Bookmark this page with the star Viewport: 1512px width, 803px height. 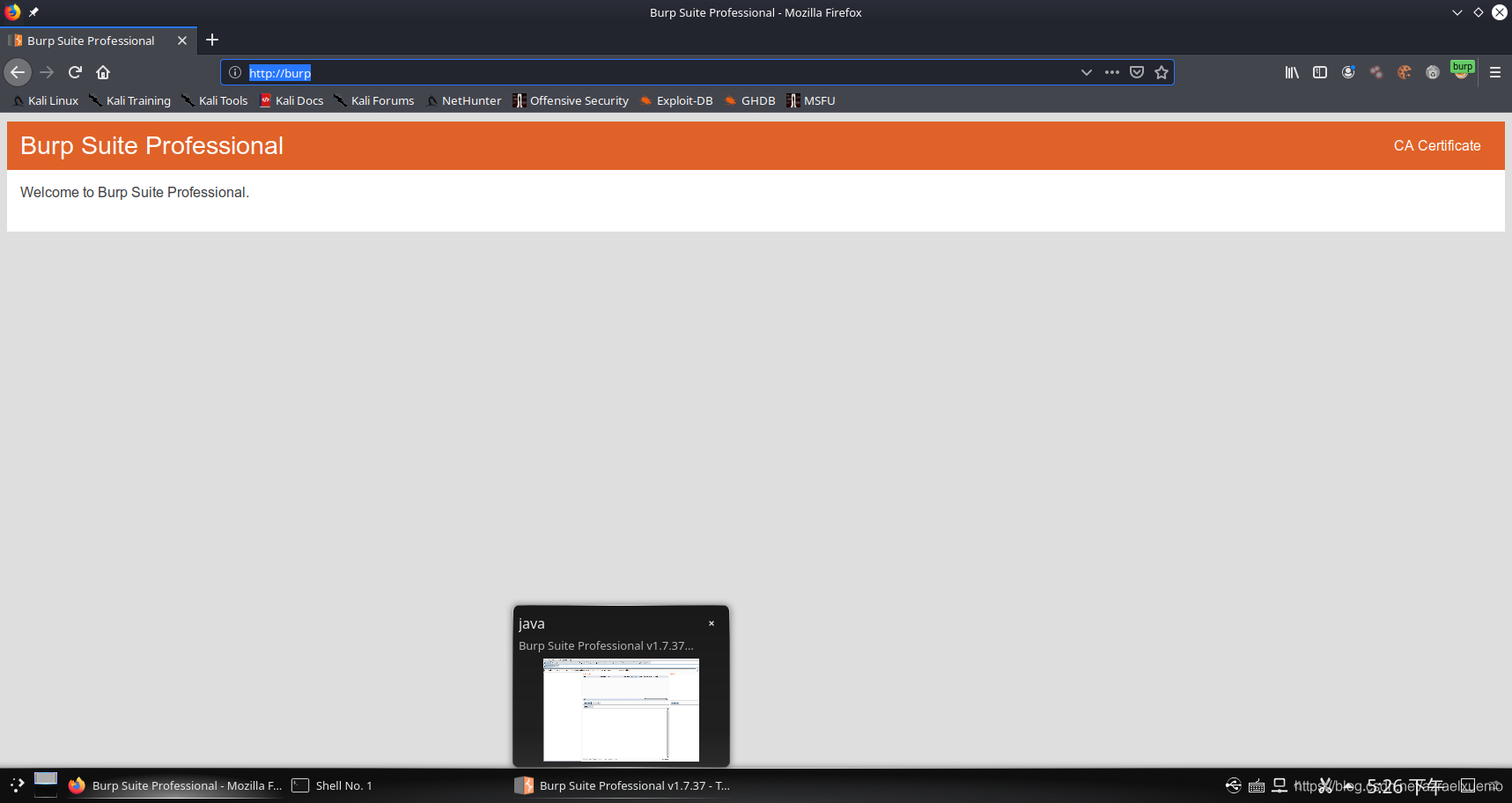1162,72
